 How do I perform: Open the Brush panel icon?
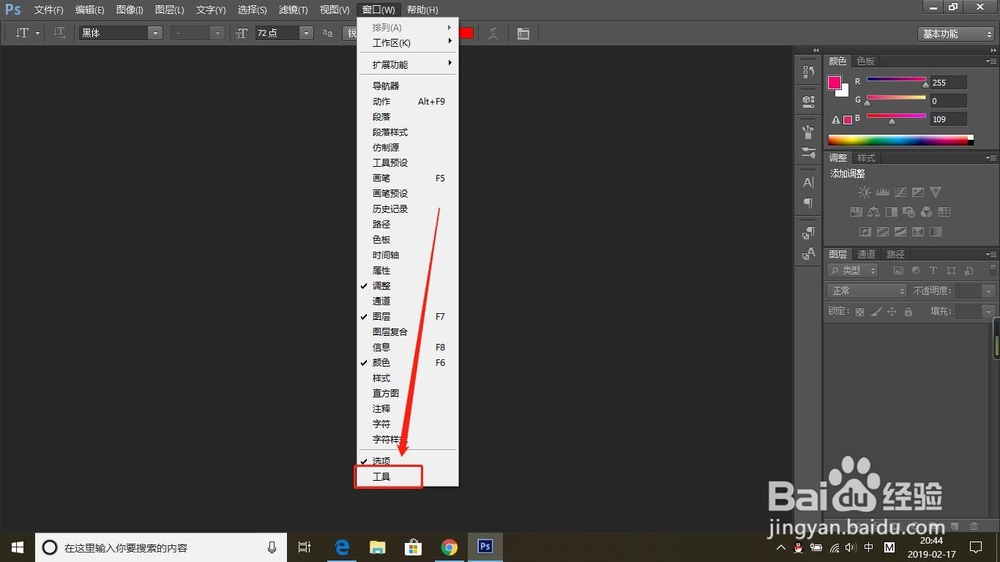click(x=808, y=132)
